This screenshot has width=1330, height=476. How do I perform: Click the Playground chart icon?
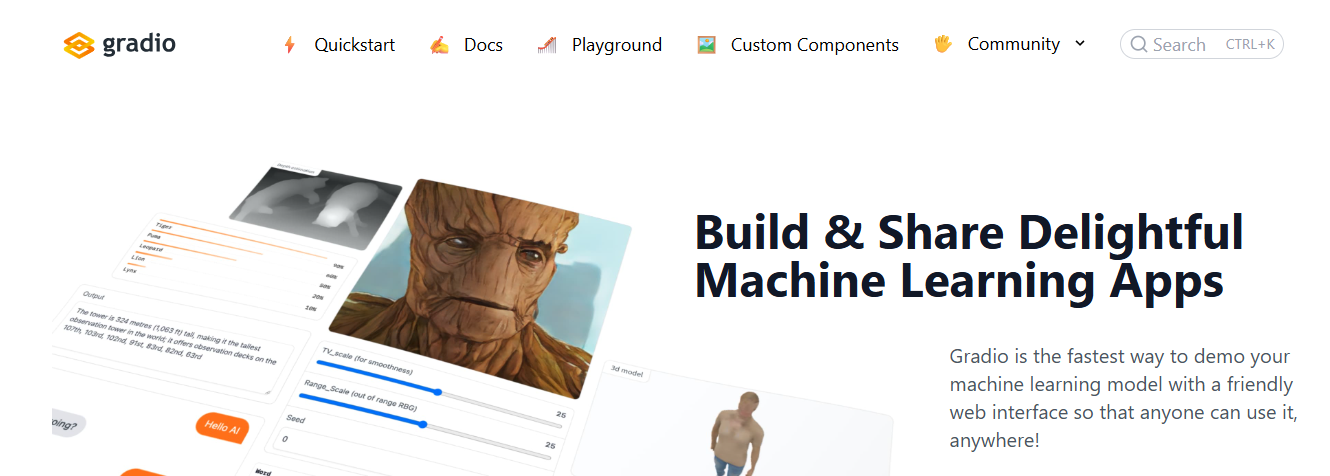(x=547, y=45)
